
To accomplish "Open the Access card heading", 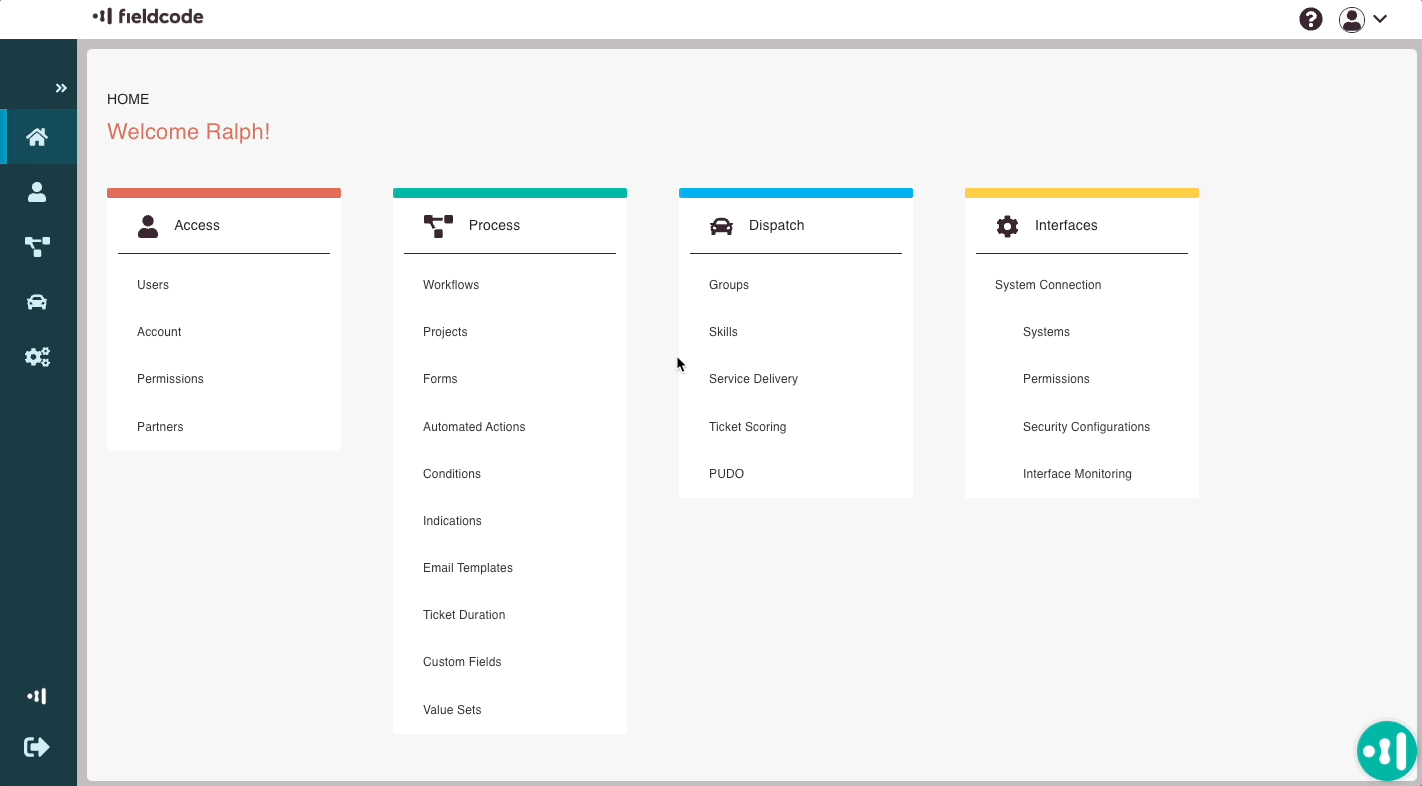I will tap(197, 226).
